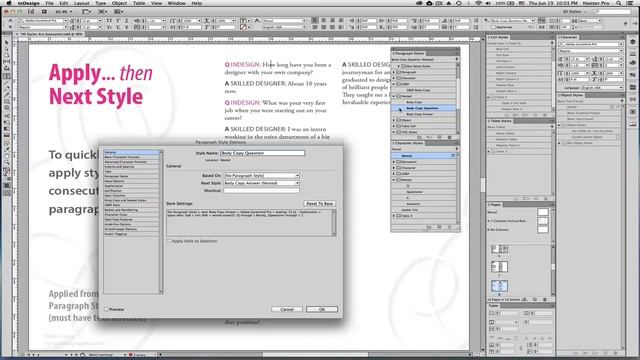
Task: Select General in dialog category list
Action: [x=131, y=152]
